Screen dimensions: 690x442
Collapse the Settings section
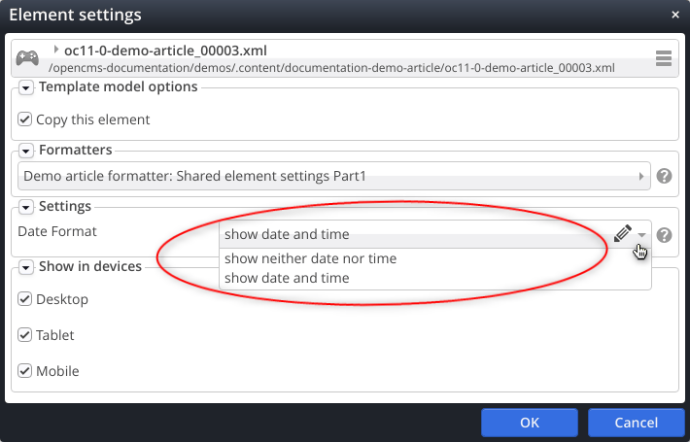point(26,207)
